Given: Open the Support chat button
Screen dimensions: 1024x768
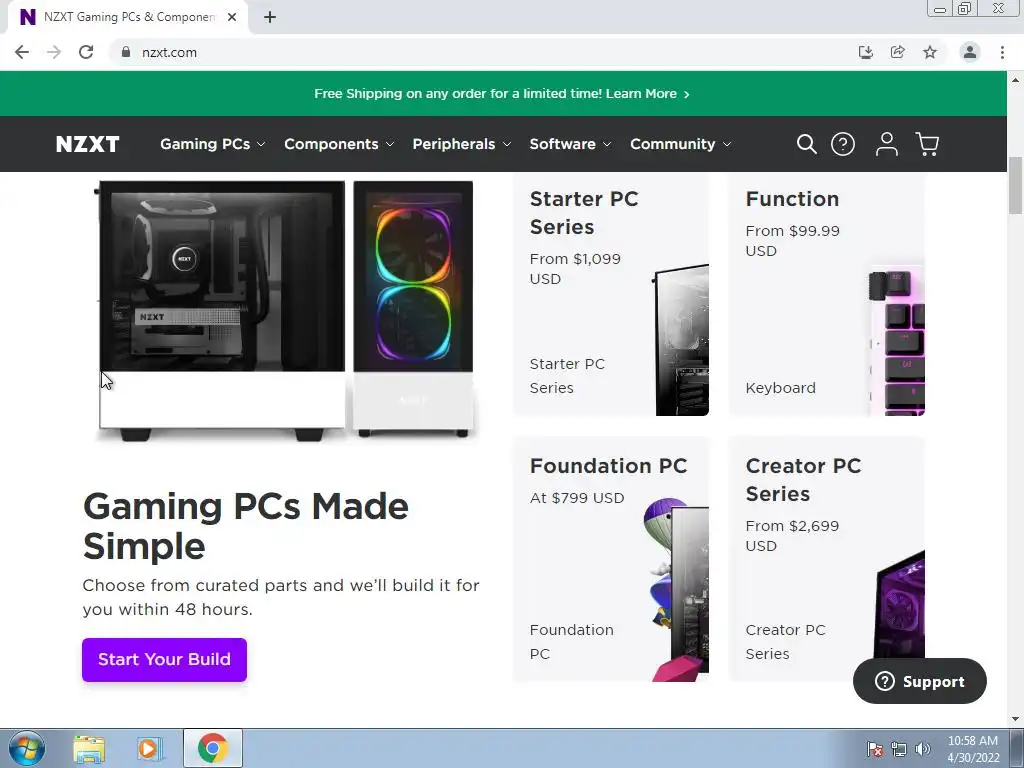Looking at the screenshot, I should point(920,681).
